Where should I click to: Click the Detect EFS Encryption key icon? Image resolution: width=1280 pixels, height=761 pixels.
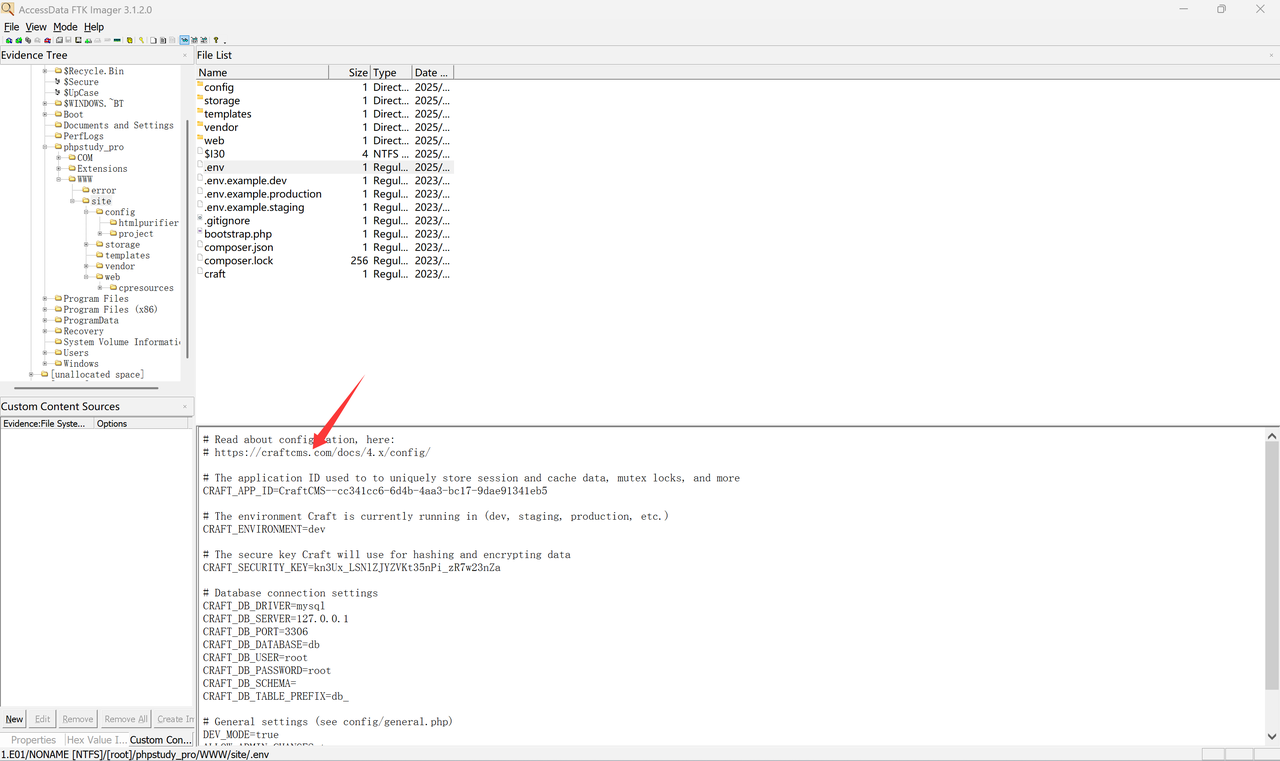point(141,41)
